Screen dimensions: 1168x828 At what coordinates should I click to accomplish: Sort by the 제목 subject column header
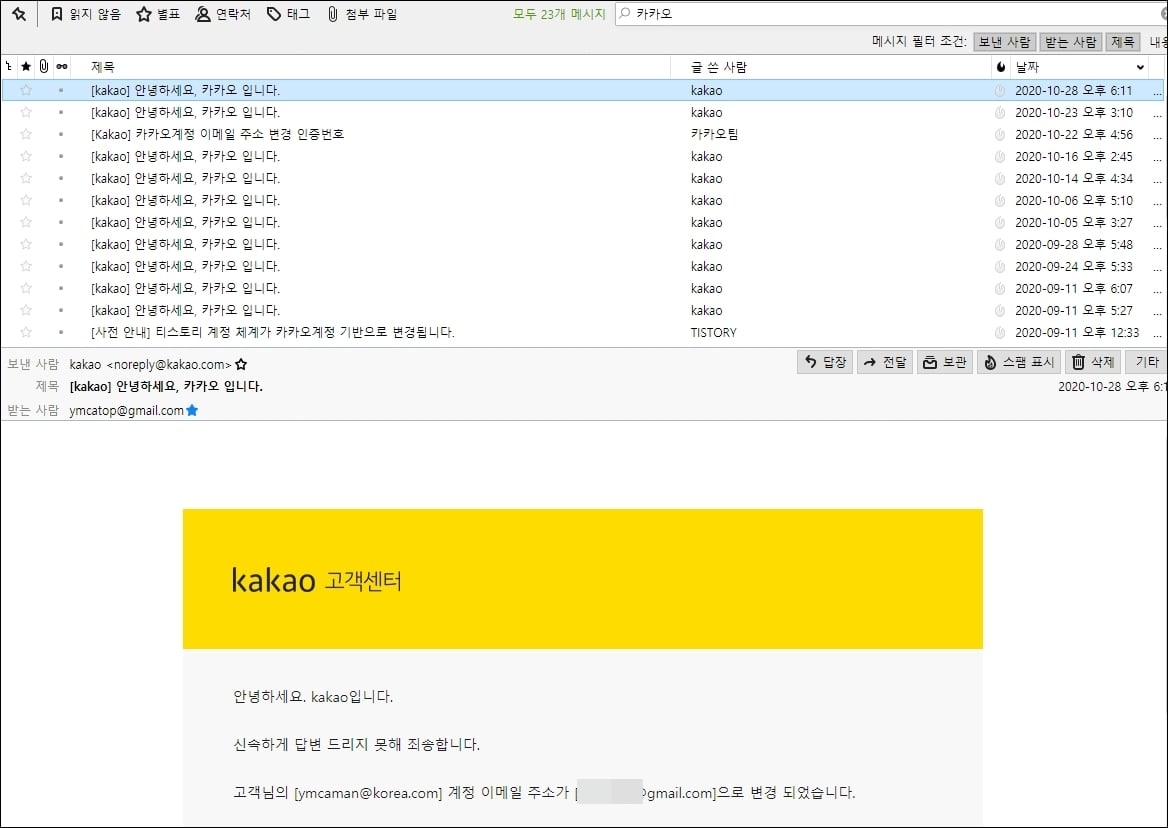pyautogui.click(x=372, y=67)
